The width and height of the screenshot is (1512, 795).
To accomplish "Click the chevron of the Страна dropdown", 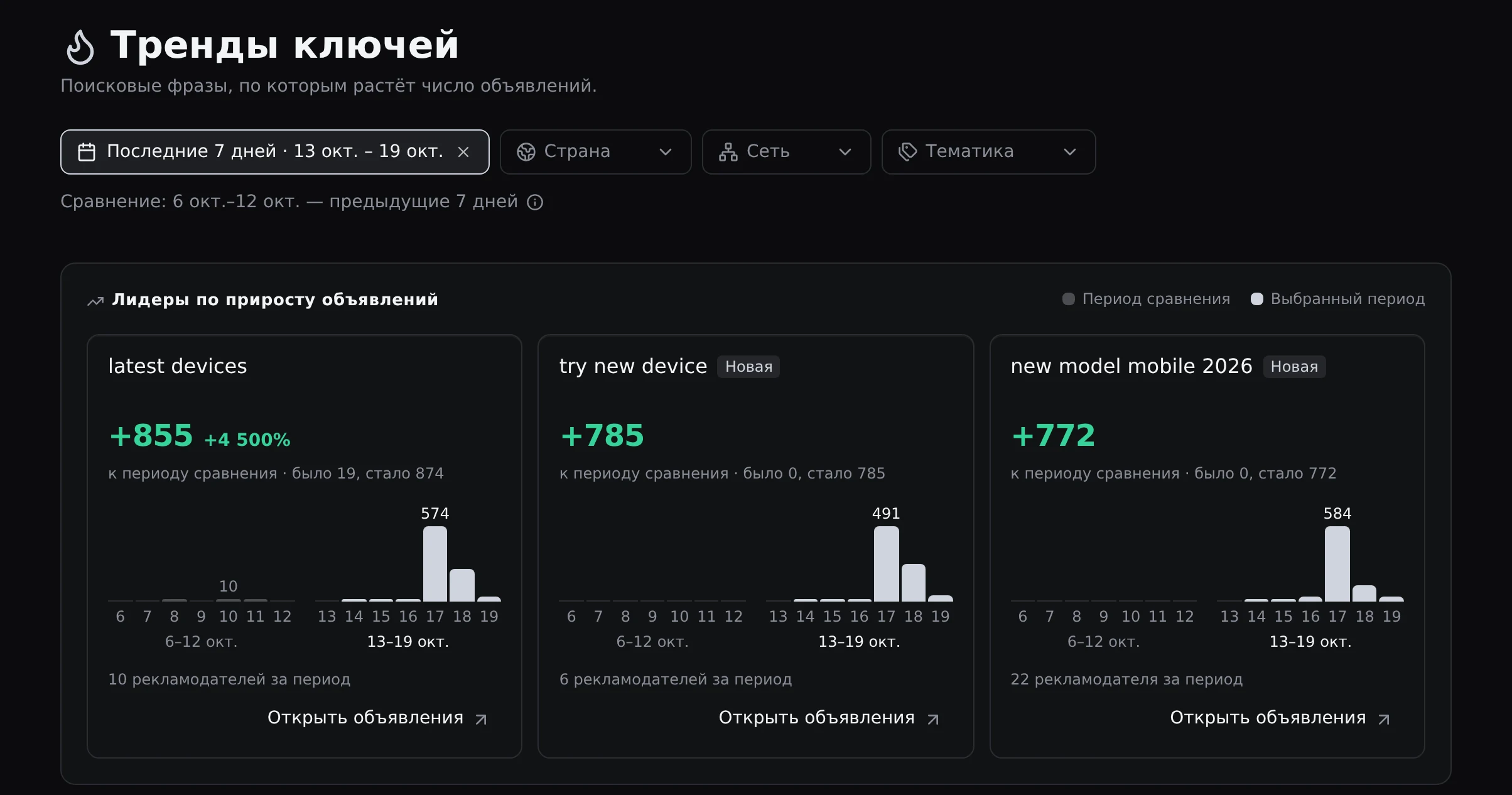I will pyautogui.click(x=666, y=152).
